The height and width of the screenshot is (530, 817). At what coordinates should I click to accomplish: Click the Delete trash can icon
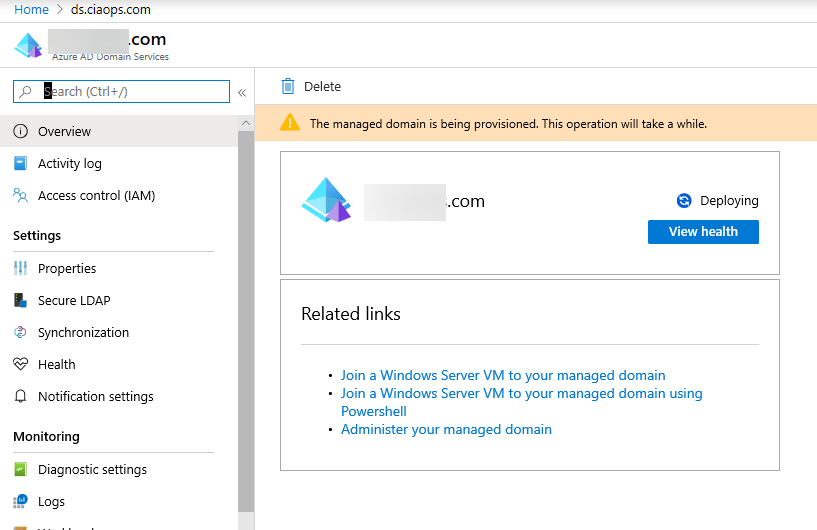(288, 87)
